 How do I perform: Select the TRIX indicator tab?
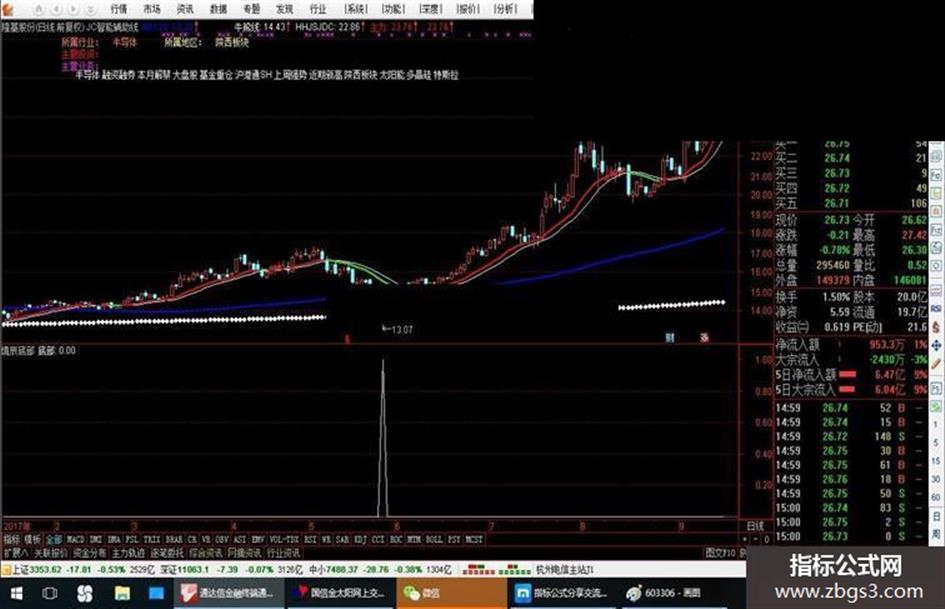coord(152,540)
